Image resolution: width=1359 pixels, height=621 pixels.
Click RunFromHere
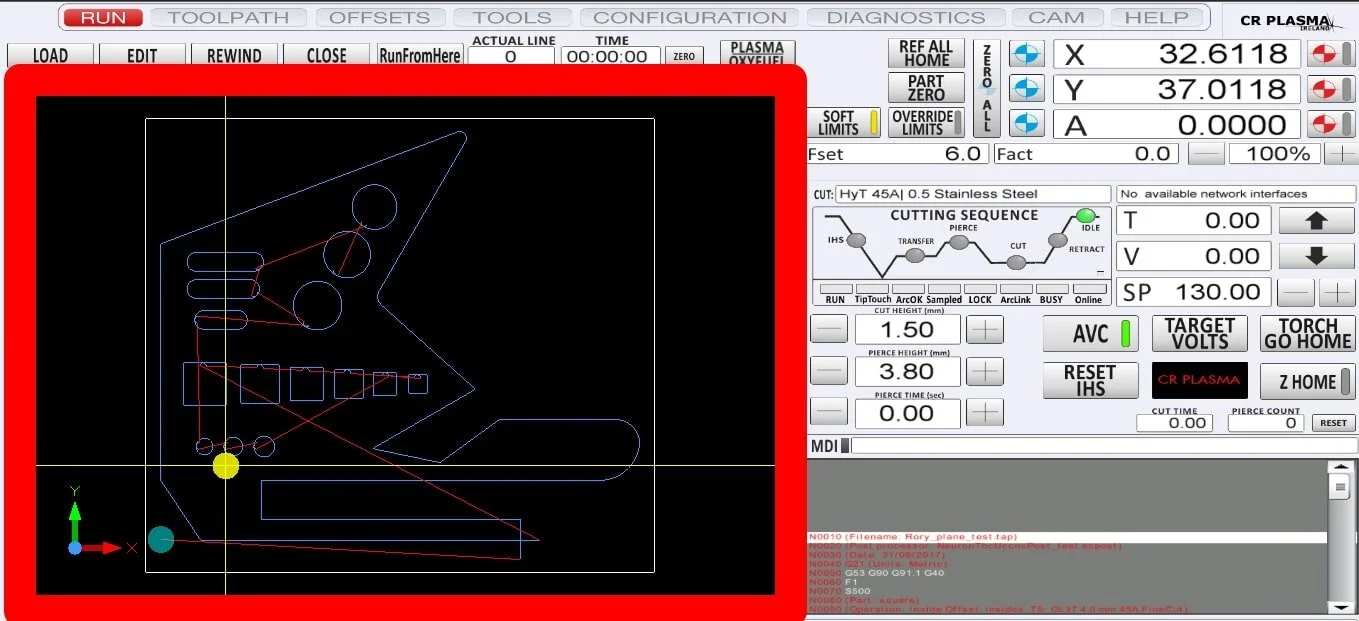point(420,55)
